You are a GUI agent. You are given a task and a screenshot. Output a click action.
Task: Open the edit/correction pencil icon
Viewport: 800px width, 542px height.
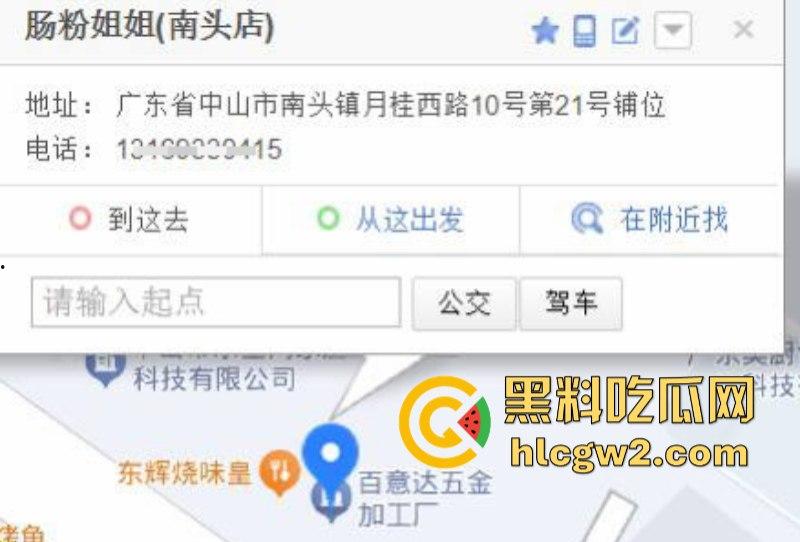pos(626,31)
